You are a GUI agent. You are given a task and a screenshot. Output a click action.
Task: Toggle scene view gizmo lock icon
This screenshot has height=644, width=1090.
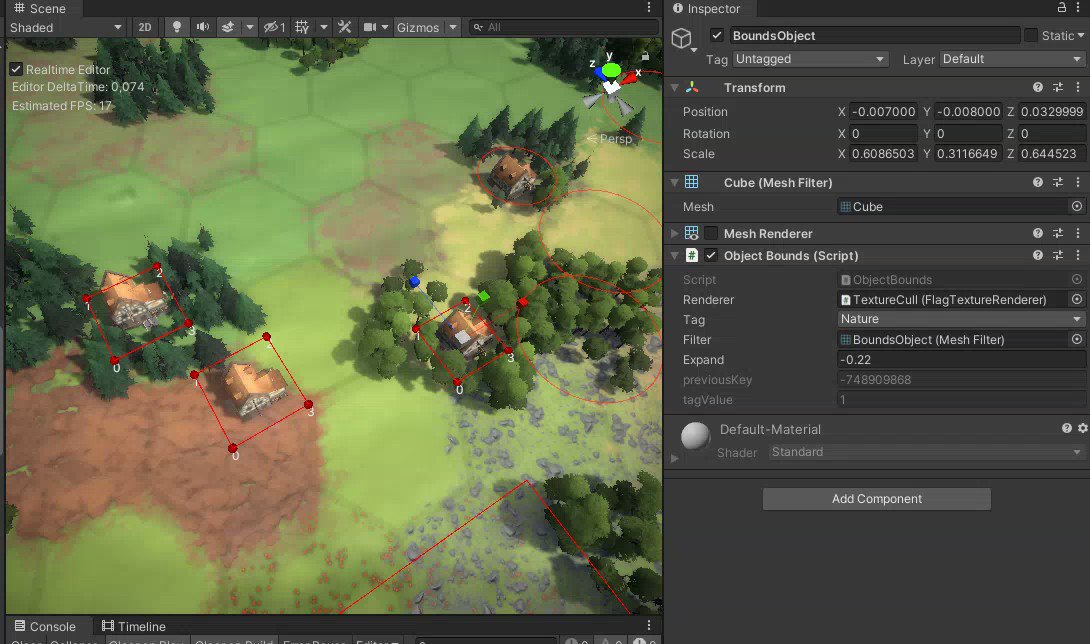[x=645, y=56]
